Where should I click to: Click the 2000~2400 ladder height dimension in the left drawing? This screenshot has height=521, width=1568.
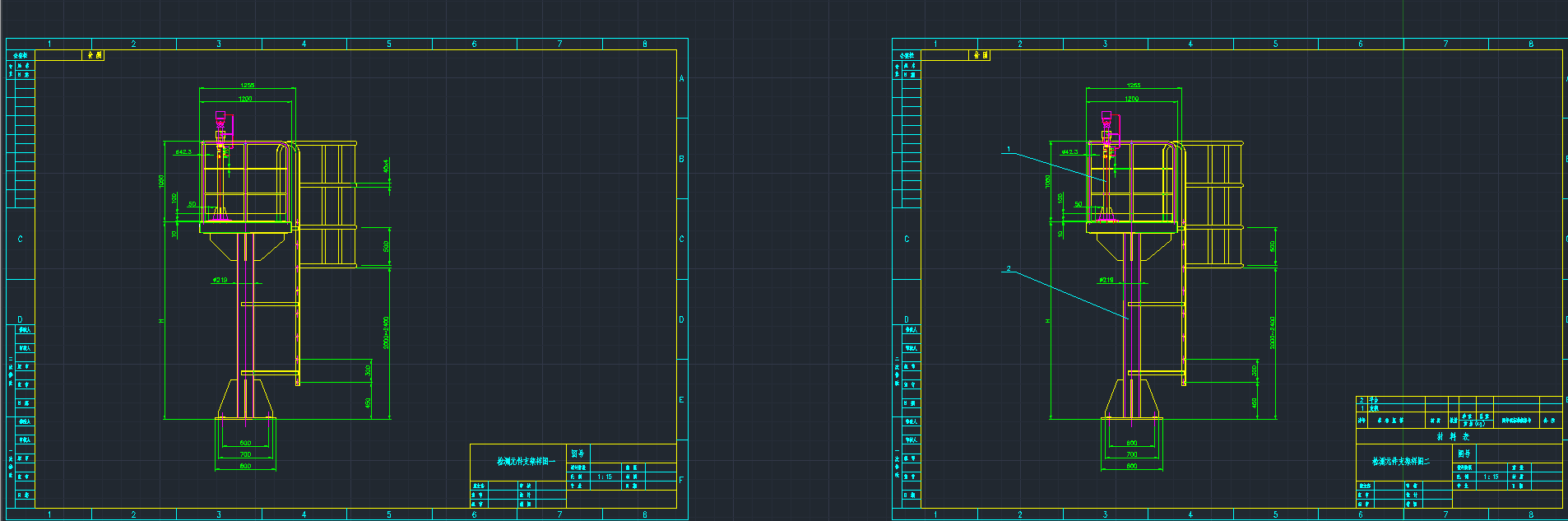point(387,333)
